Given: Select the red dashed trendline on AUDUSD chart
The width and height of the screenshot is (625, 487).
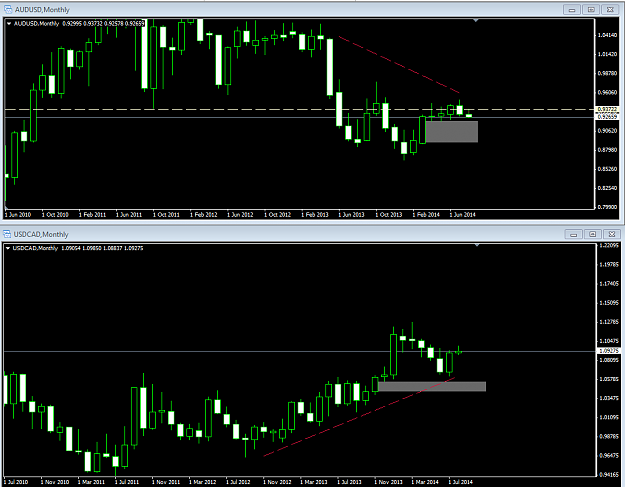Looking at the screenshot, I should click(x=399, y=65).
